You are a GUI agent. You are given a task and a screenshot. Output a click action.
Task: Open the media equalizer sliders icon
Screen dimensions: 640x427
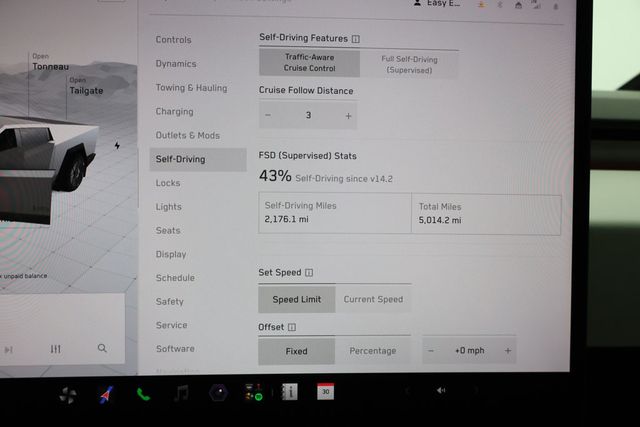point(56,349)
